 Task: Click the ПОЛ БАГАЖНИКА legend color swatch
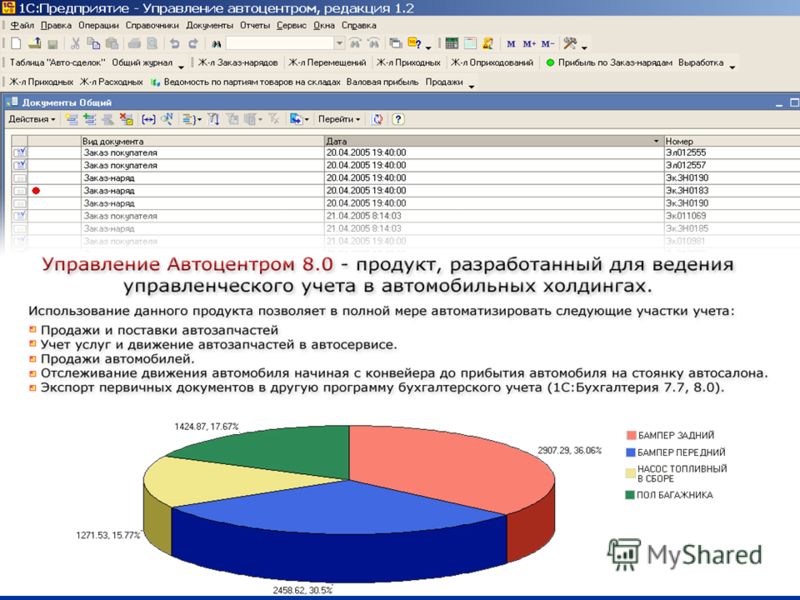pos(631,495)
